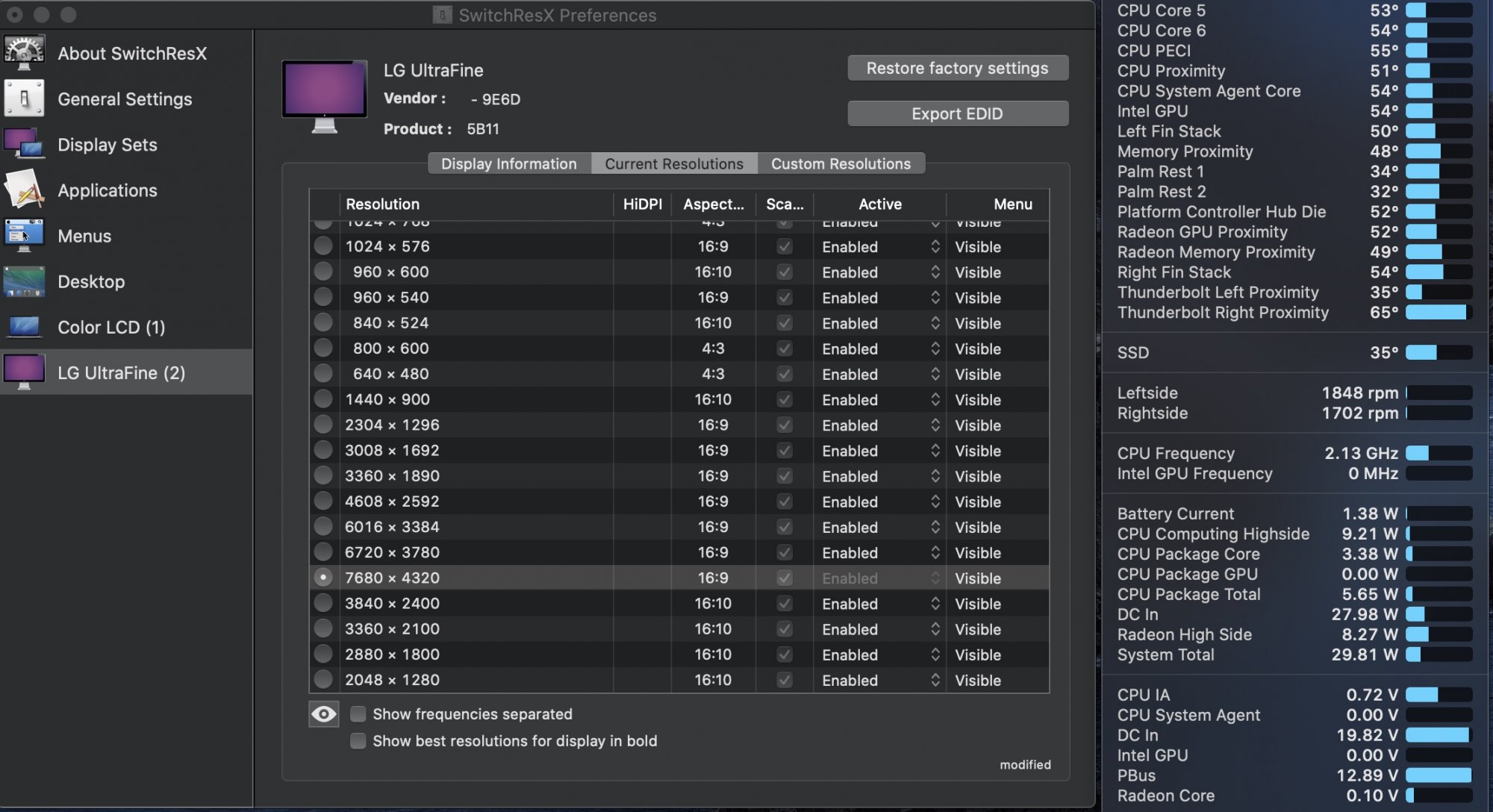Viewport: 1493px width, 812px height.
Task: Click the System Total wattage row
Action: [1294, 655]
